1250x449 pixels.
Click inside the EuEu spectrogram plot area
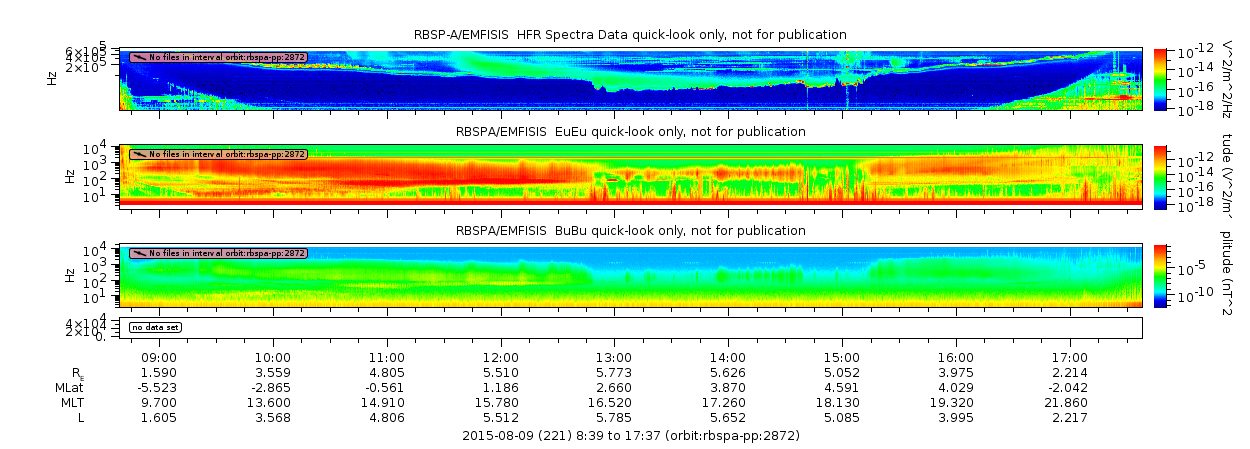(631, 176)
